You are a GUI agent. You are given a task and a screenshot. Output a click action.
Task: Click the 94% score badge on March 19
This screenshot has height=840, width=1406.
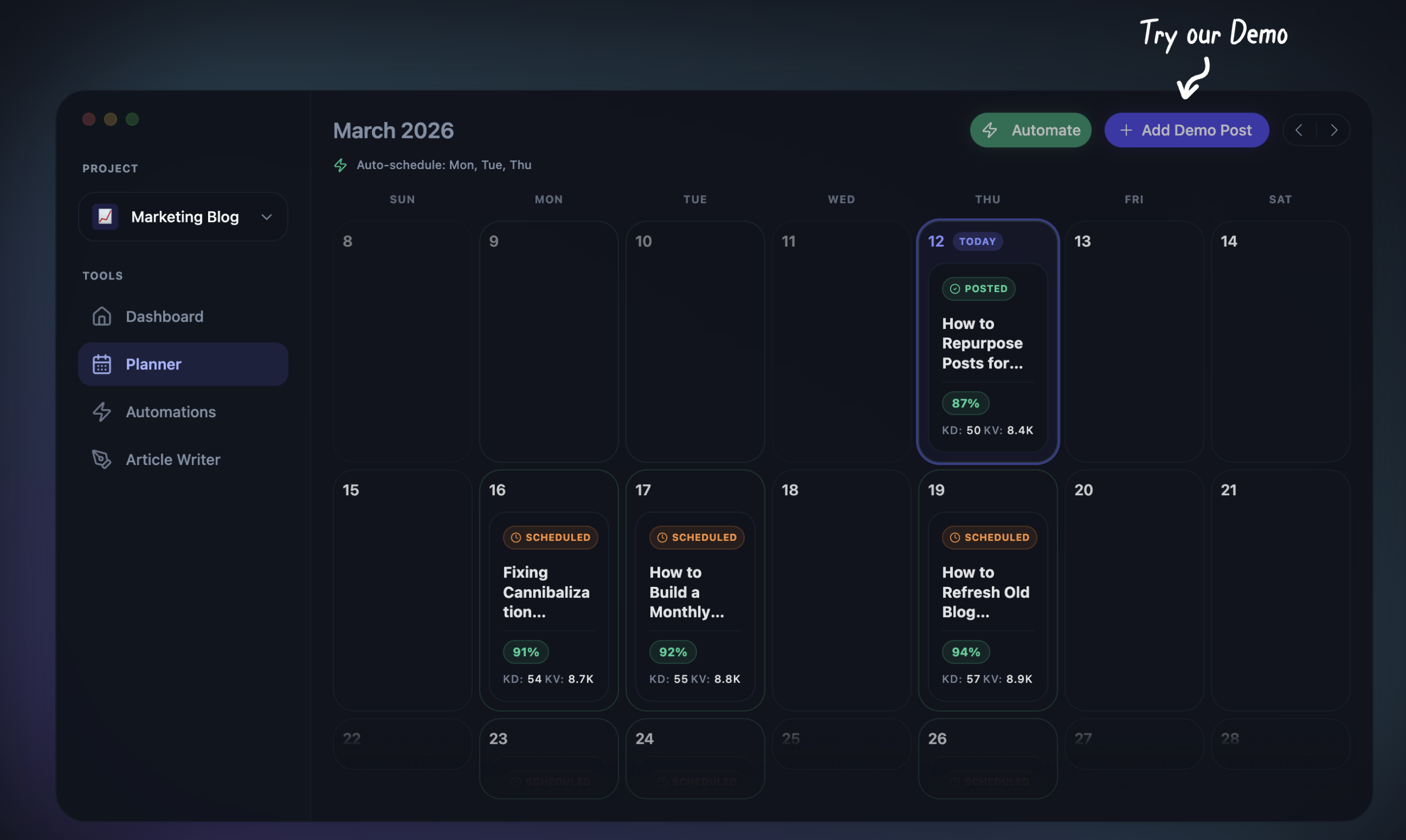point(966,652)
